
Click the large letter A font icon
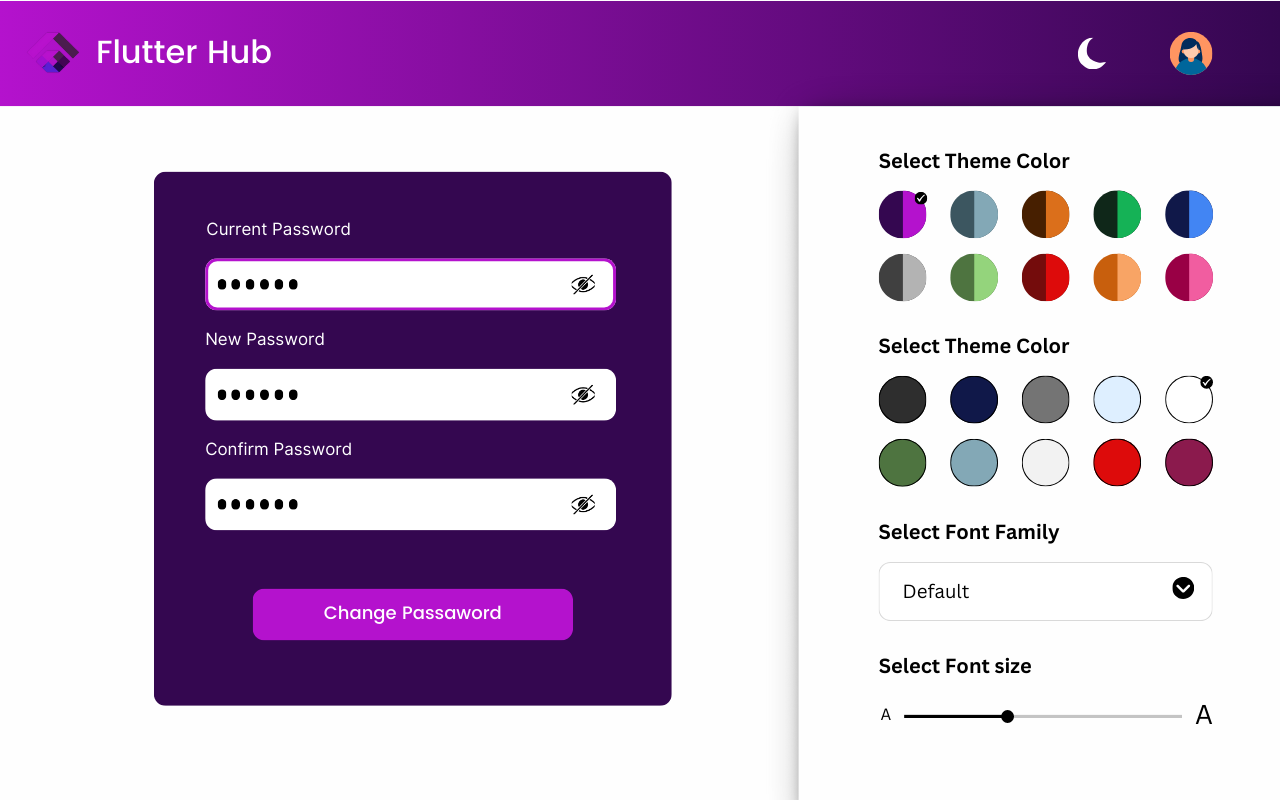pyautogui.click(x=1204, y=715)
